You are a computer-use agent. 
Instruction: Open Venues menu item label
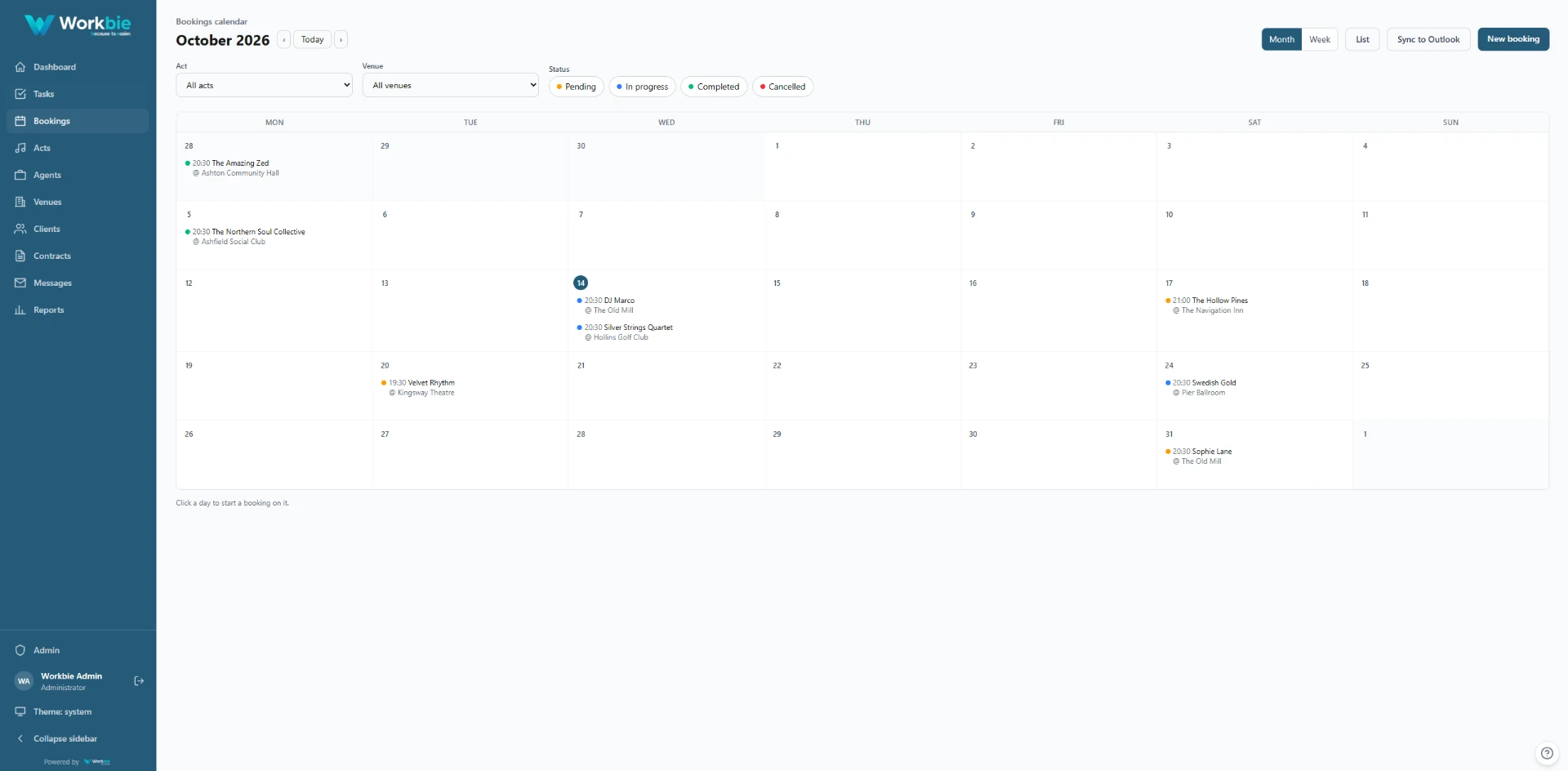(47, 202)
